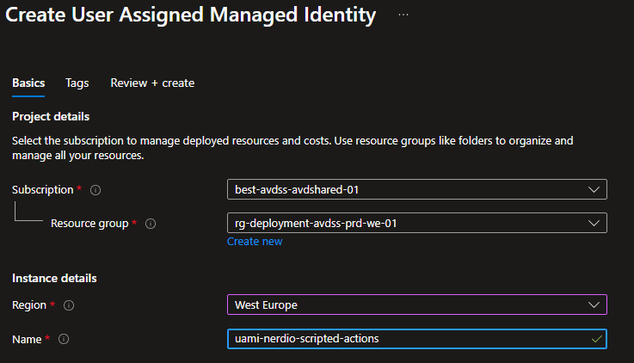Click the Create new resource group link
The image size is (634, 363).
coord(255,241)
